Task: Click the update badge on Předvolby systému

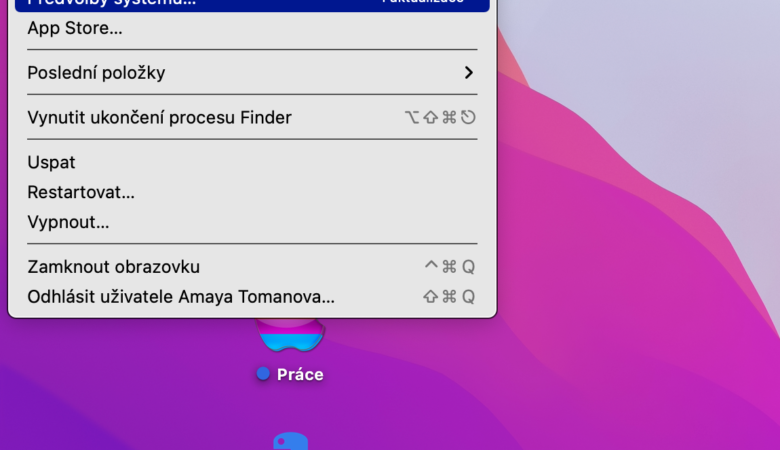Action: pyautogui.click(x=422, y=3)
